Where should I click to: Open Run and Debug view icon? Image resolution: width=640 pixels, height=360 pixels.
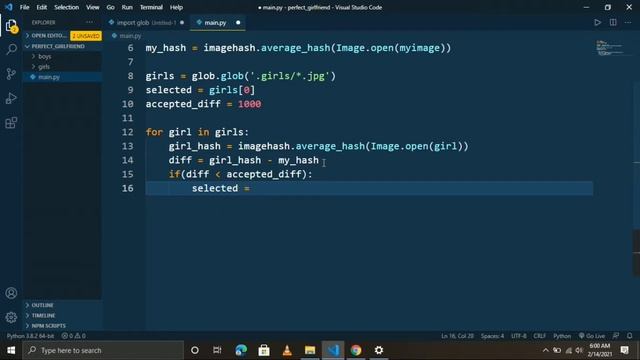(x=11, y=98)
